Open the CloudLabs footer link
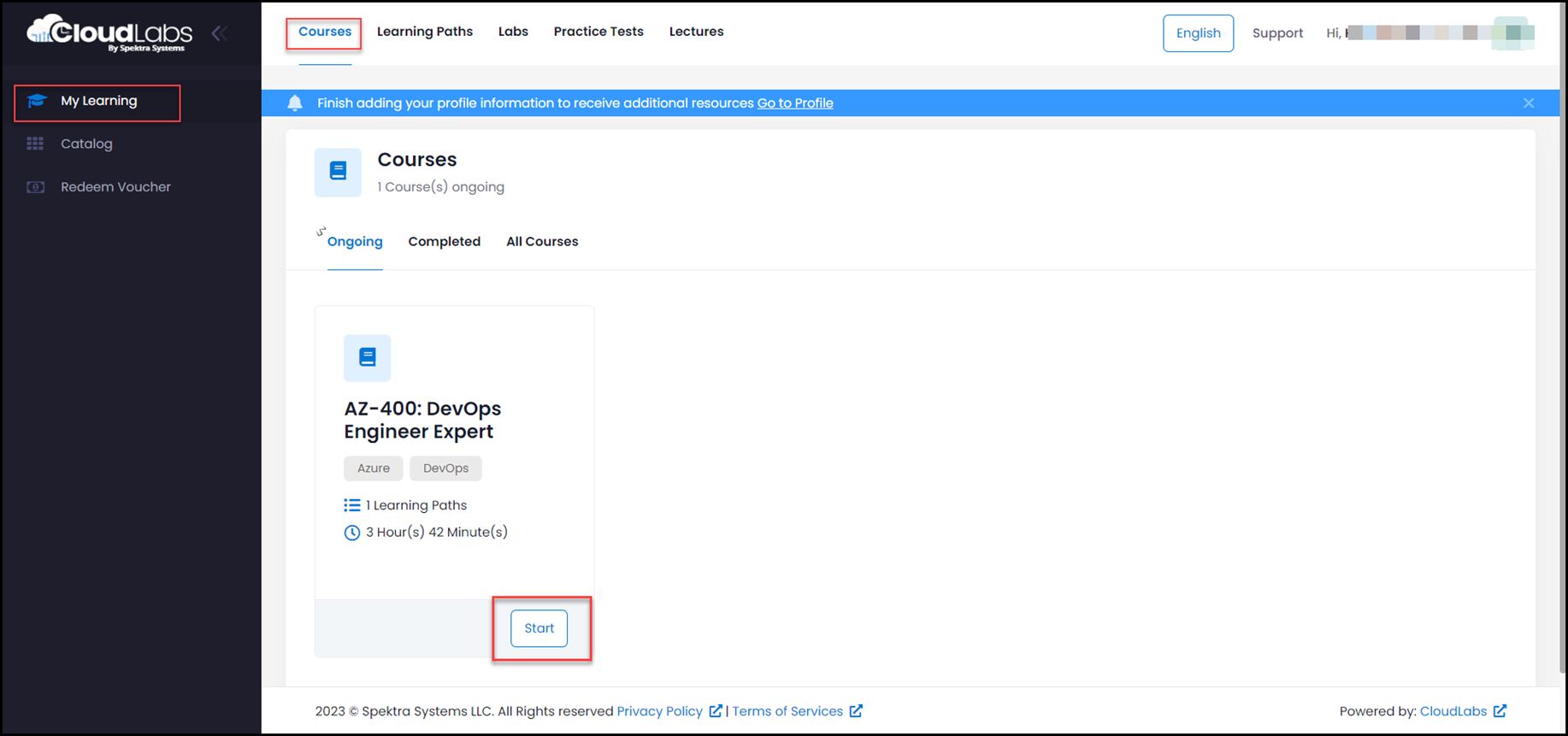1568x736 pixels. click(x=1453, y=711)
